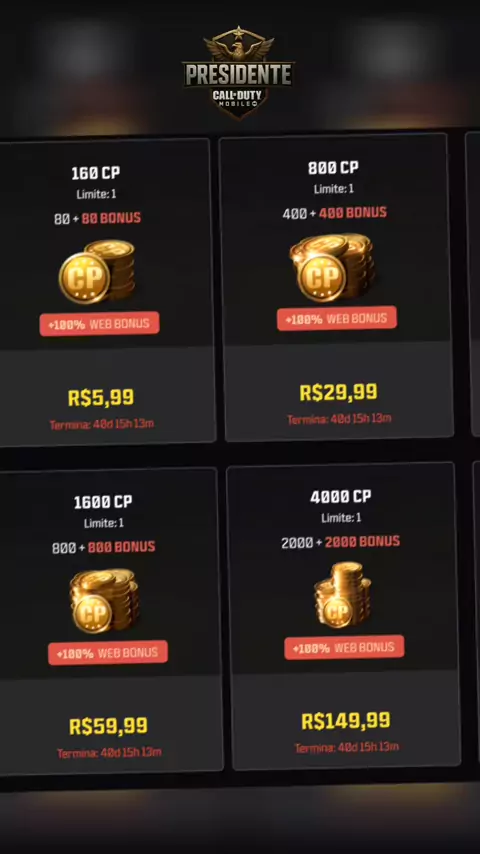Buy the 4000 CP pack for R$149,99
The image size is (480, 854).
tap(346, 721)
